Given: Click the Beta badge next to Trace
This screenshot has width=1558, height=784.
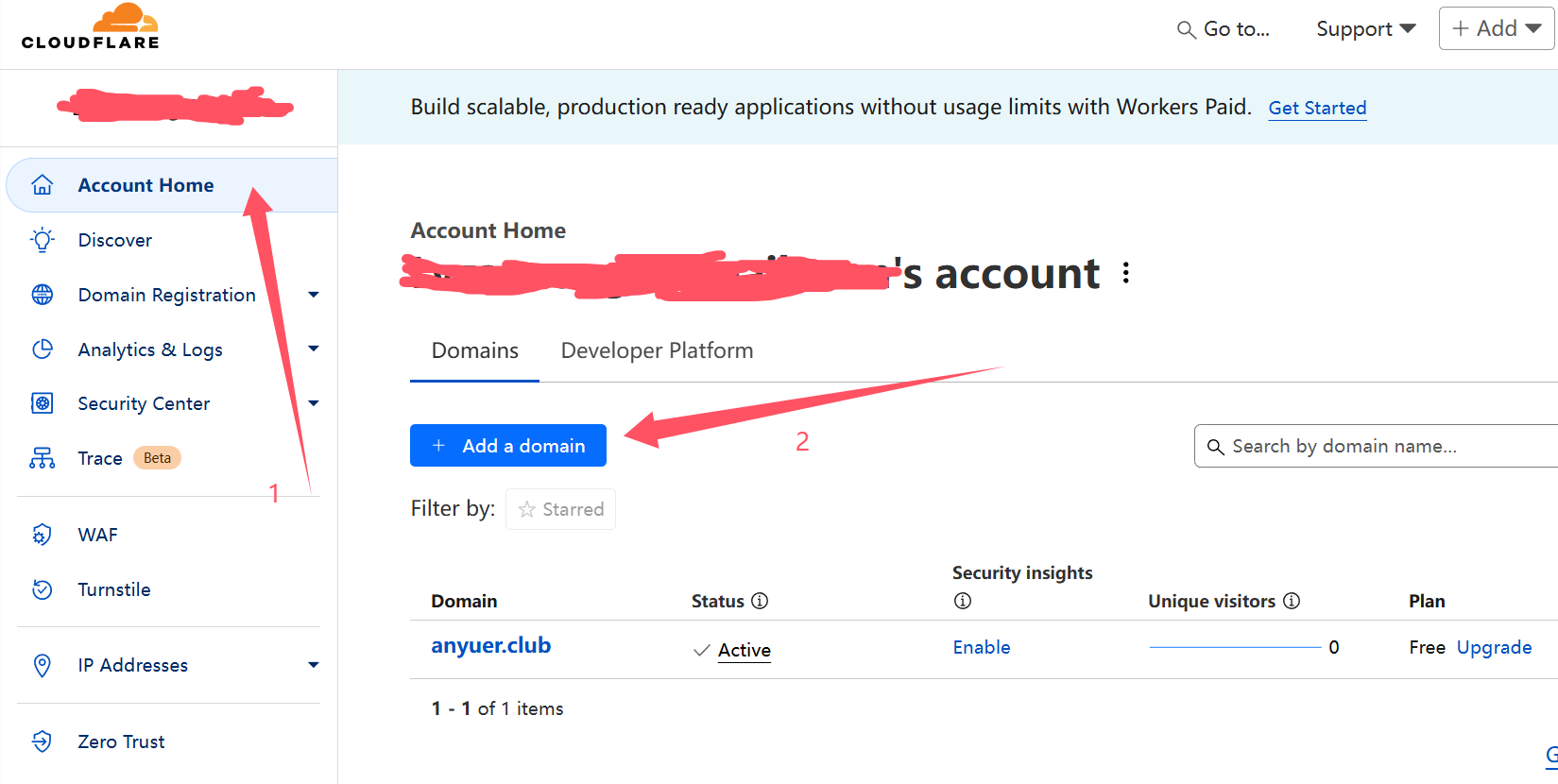Looking at the screenshot, I should [157, 458].
